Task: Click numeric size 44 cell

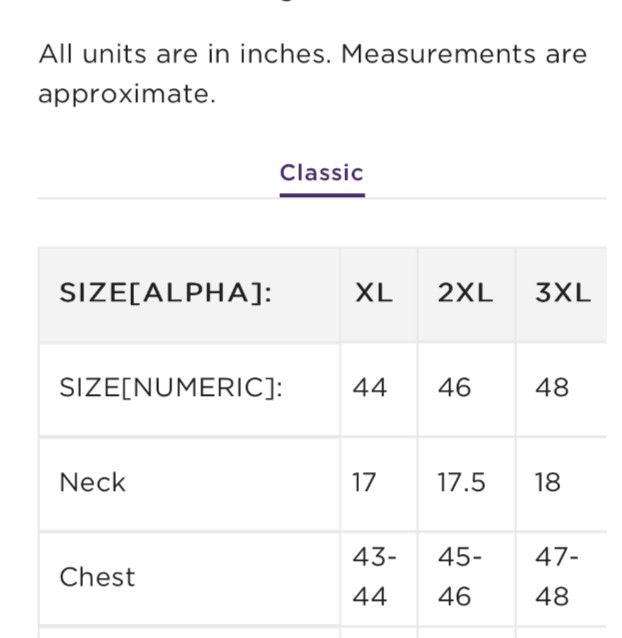Action: pyautogui.click(x=369, y=387)
